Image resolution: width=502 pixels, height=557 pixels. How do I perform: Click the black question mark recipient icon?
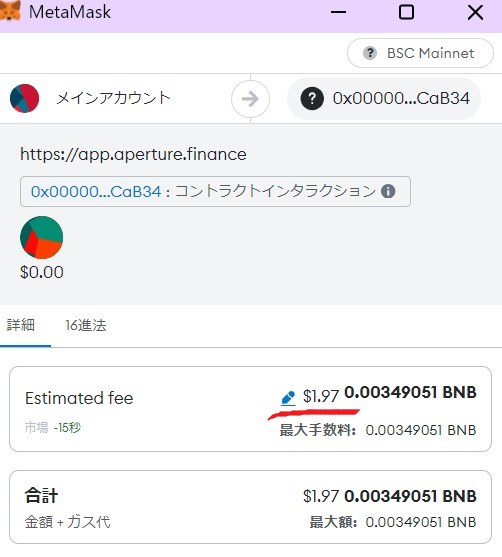pos(312,98)
